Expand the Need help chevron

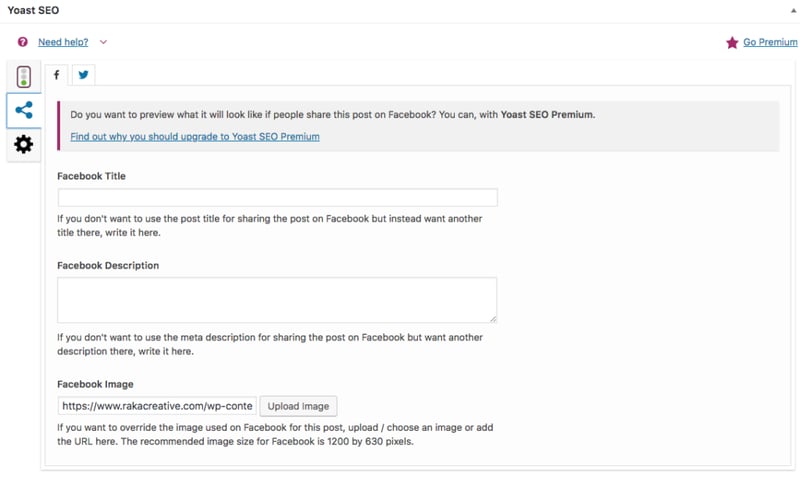pos(103,42)
